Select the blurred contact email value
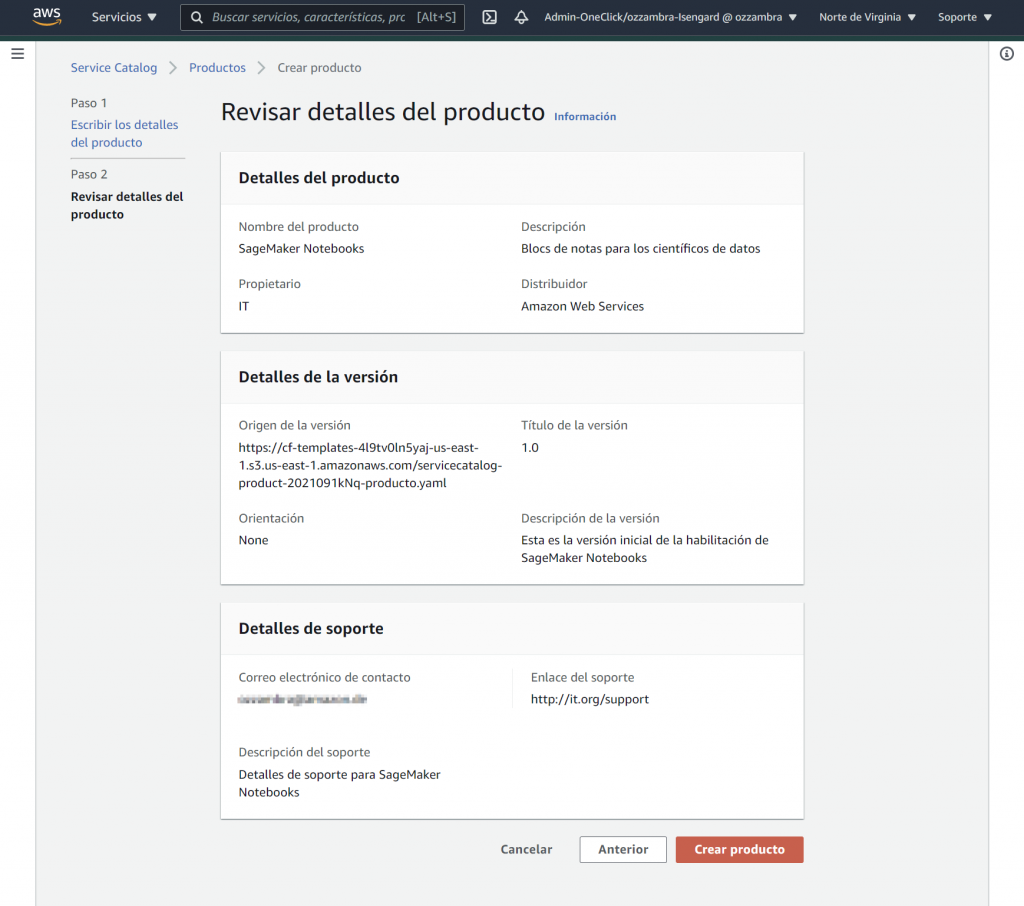The image size is (1024, 906). coord(302,699)
